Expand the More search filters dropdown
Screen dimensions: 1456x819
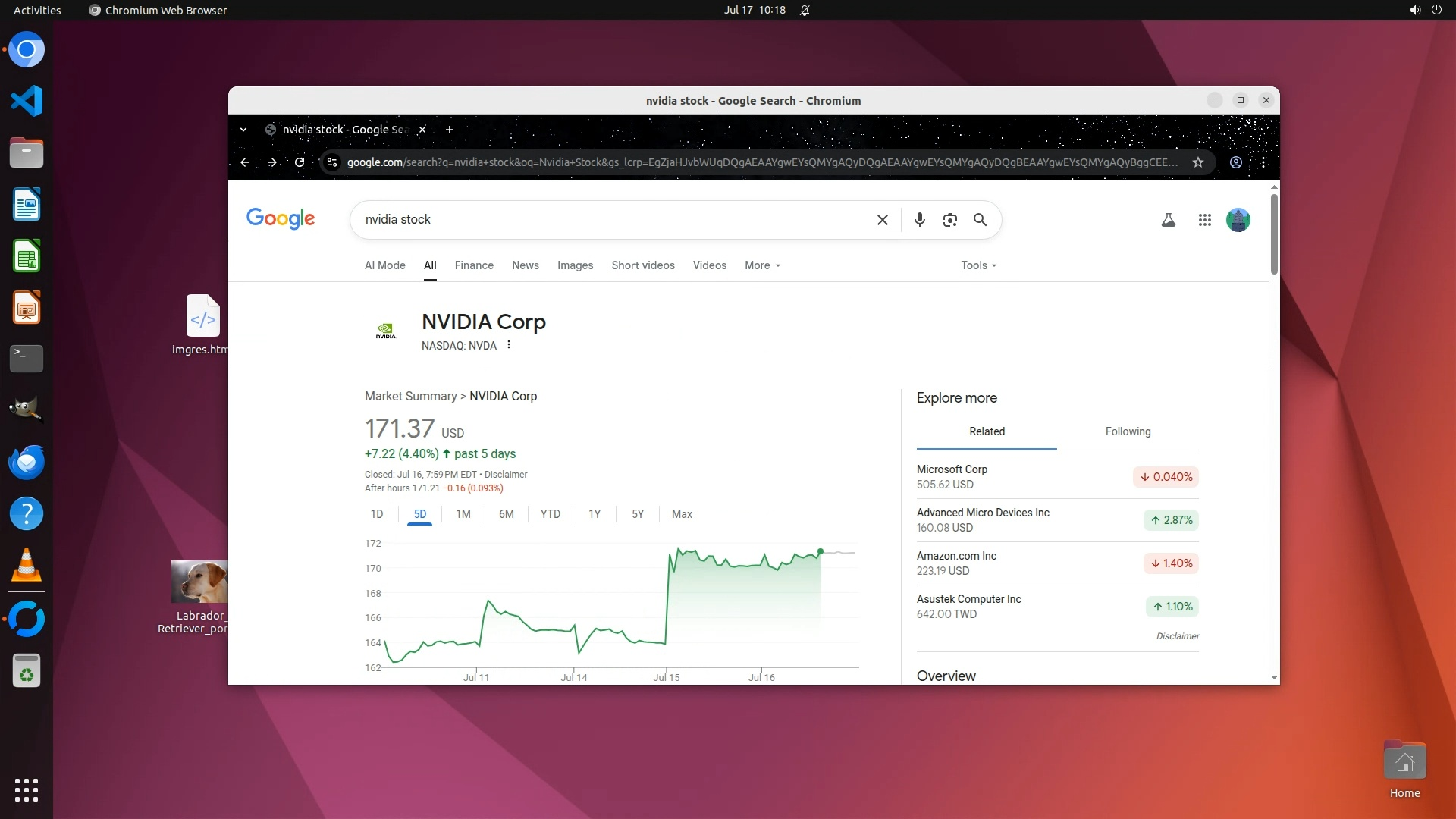pos(761,265)
